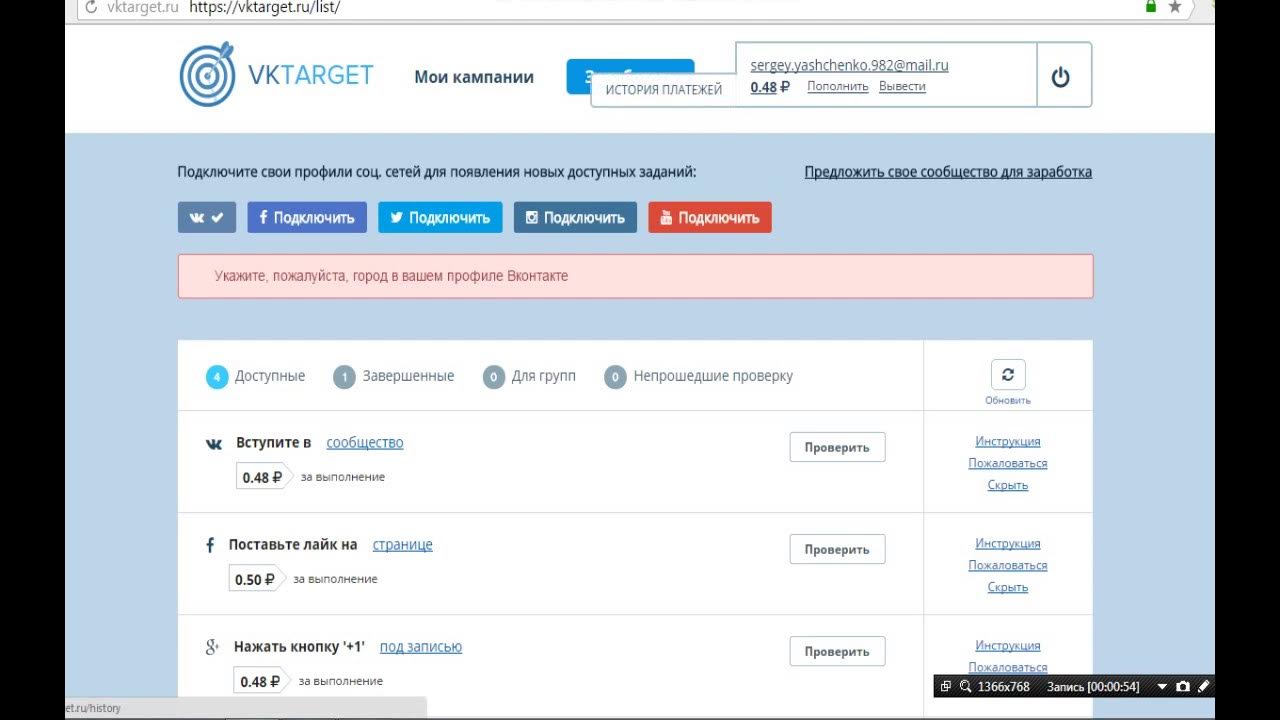The height and width of the screenshot is (720, 1280).
Task: Click the bookmark star in address bar
Action: pyautogui.click(x=1175, y=7)
